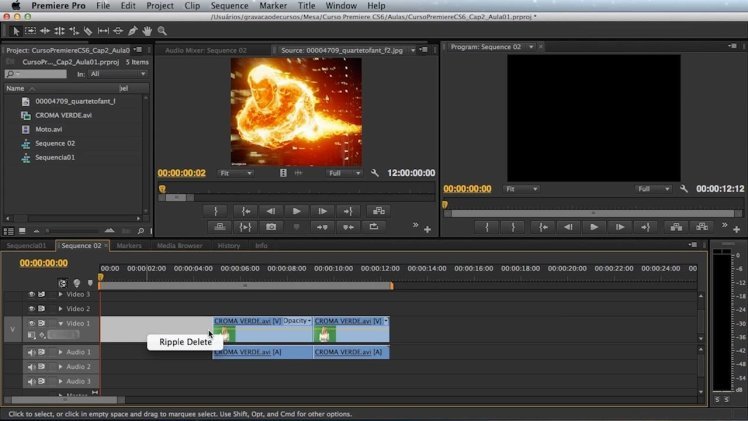Image resolution: width=748 pixels, height=421 pixels.
Task: Select the Rolling Edit tool
Action: 59,31
